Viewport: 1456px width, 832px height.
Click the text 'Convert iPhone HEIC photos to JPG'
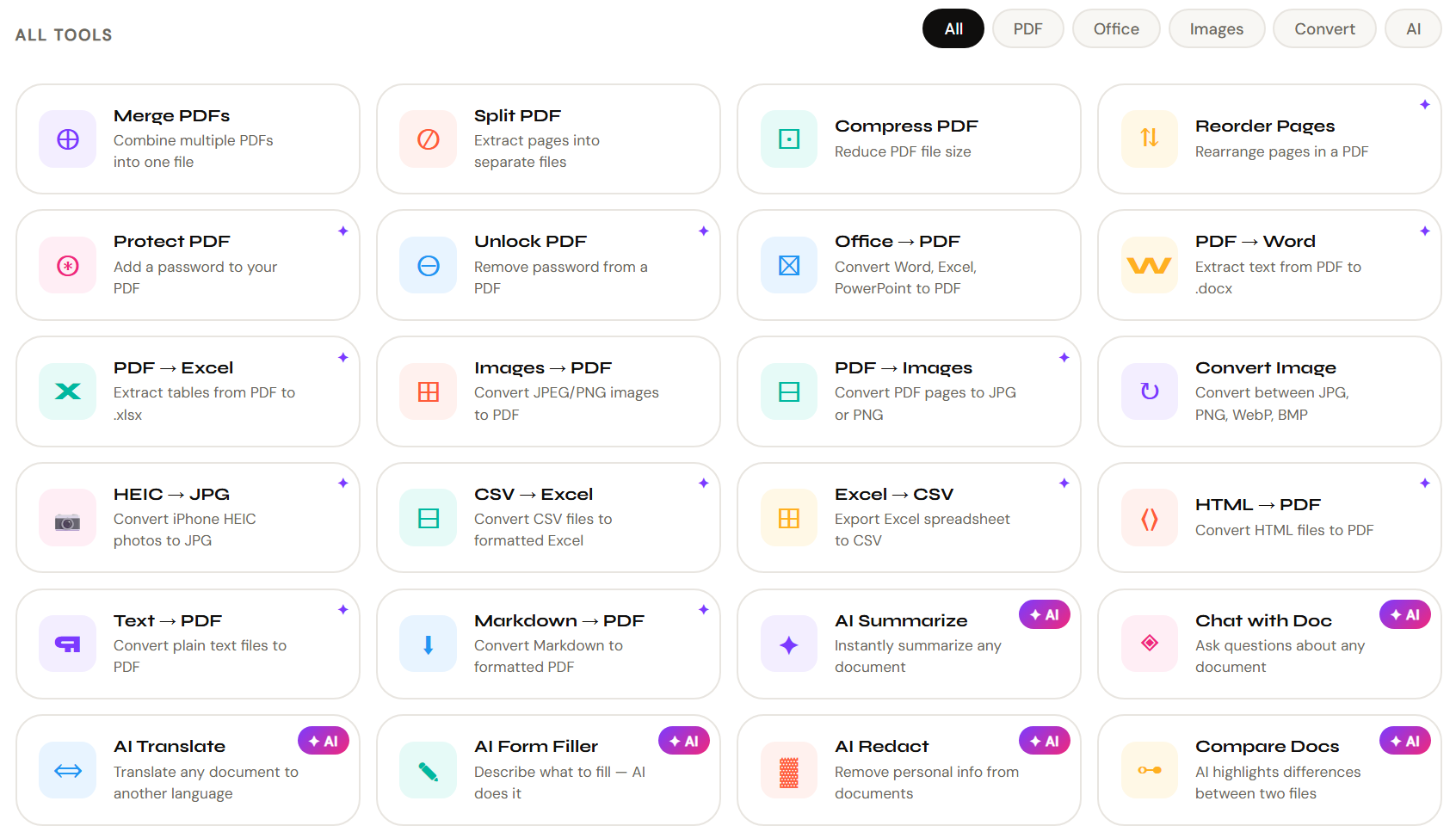tap(184, 529)
